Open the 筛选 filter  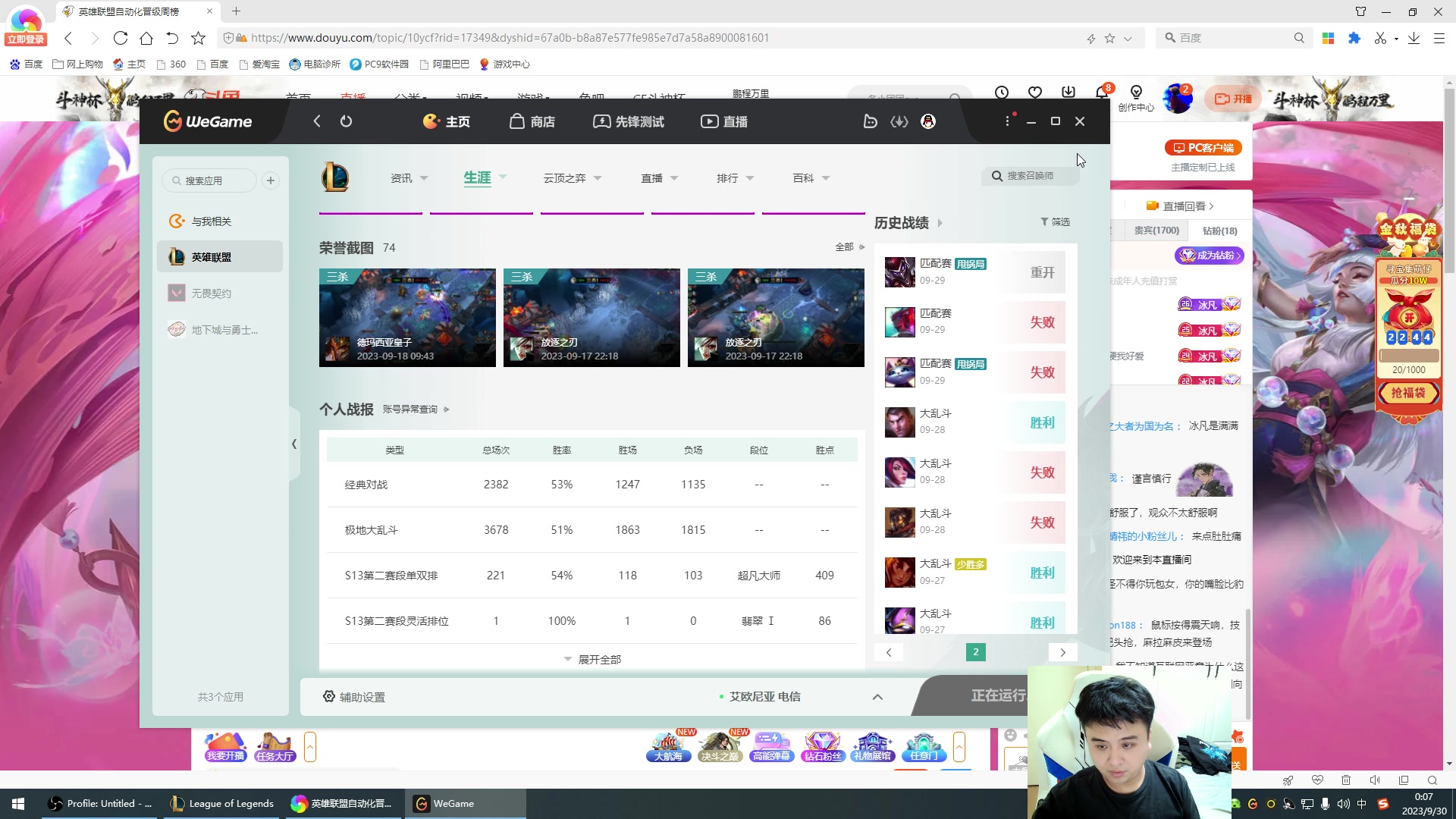click(1055, 222)
